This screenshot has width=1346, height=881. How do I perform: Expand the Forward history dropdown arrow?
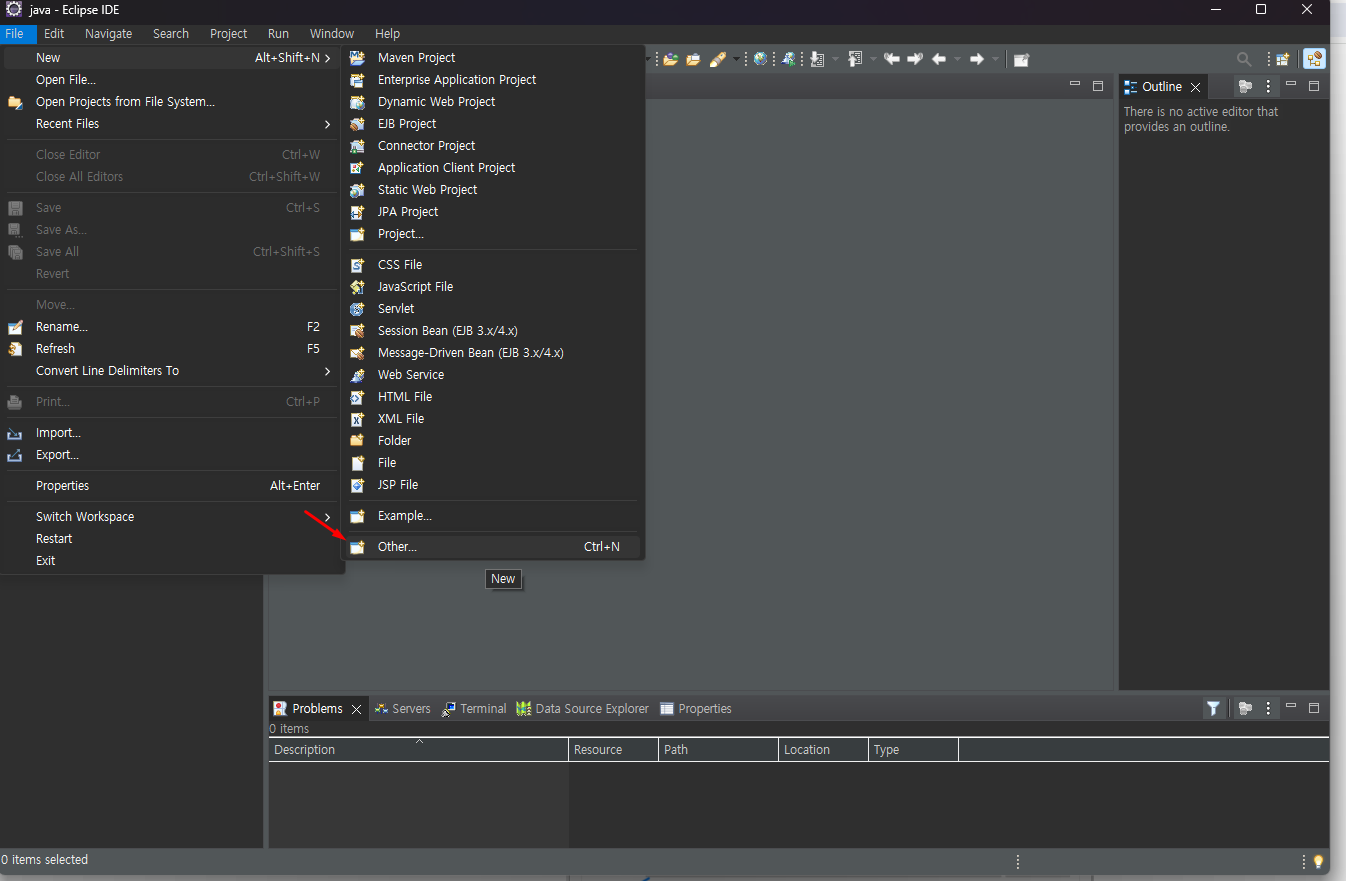tap(995, 59)
